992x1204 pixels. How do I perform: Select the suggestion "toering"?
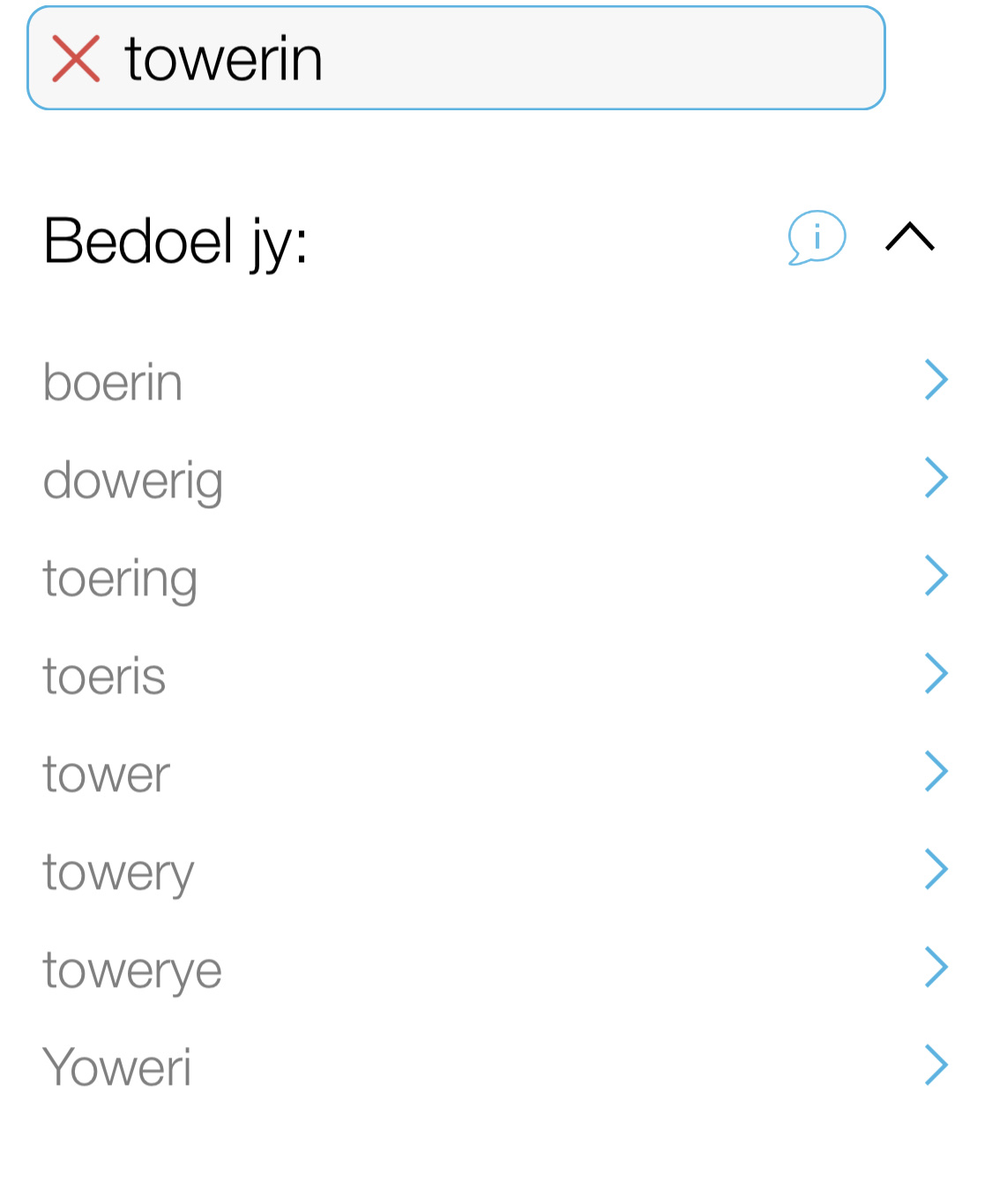pos(120,579)
